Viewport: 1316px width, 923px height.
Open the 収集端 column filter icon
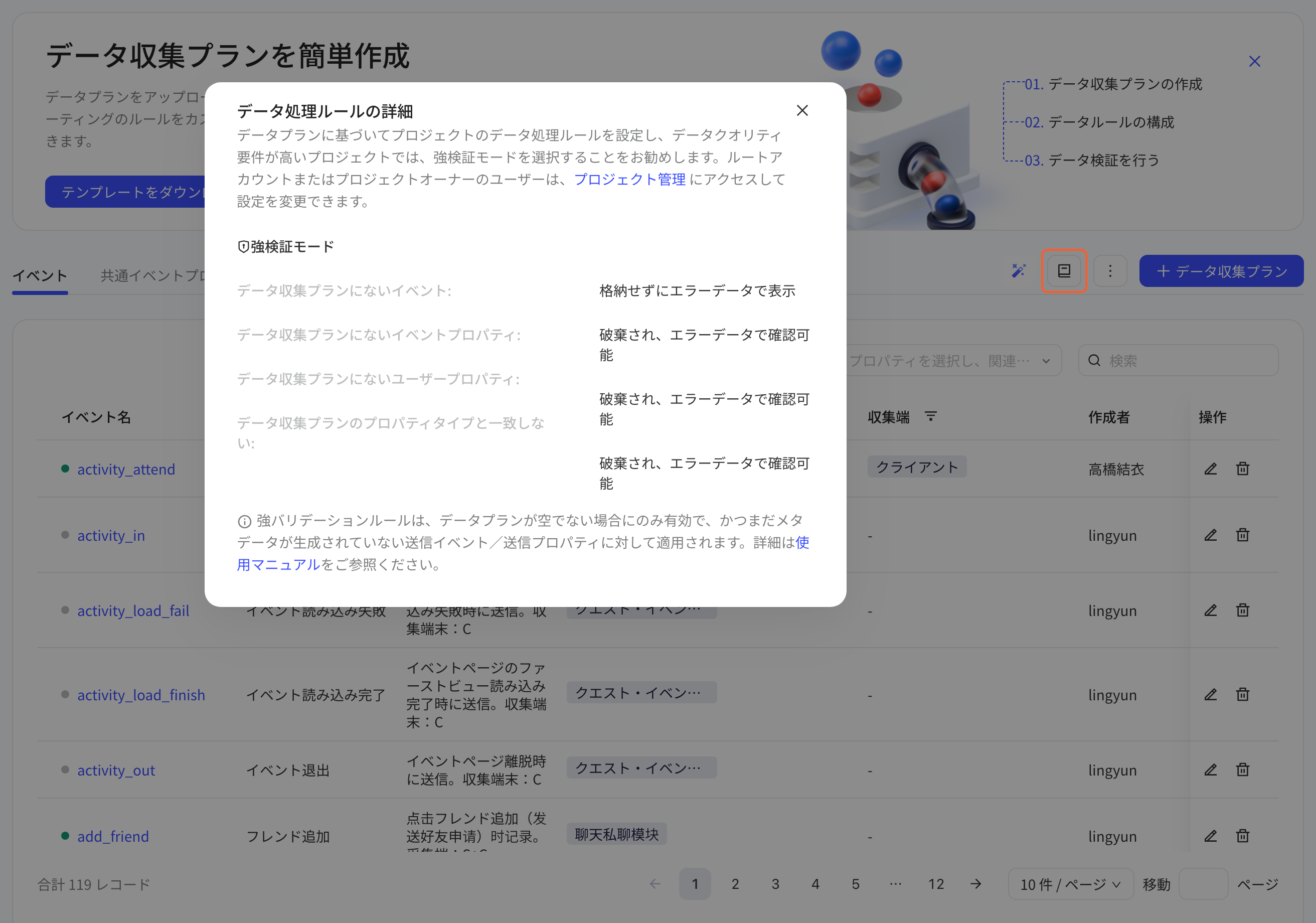click(931, 416)
